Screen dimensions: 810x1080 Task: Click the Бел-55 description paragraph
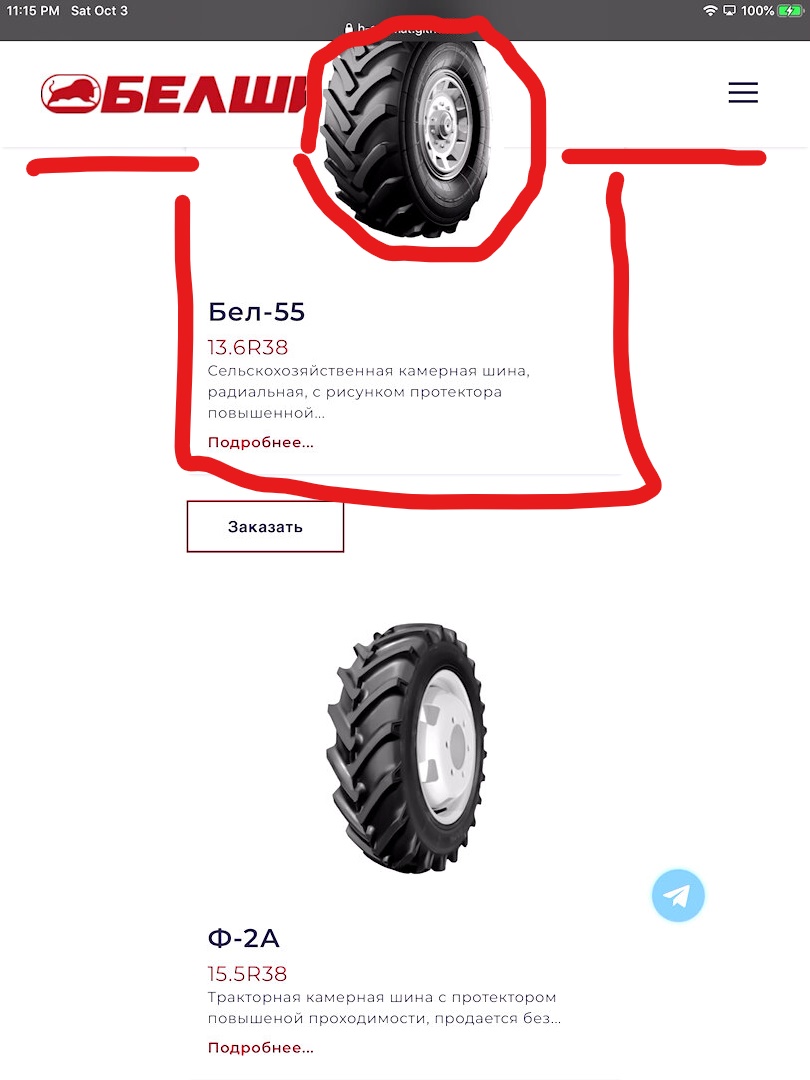click(x=368, y=392)
